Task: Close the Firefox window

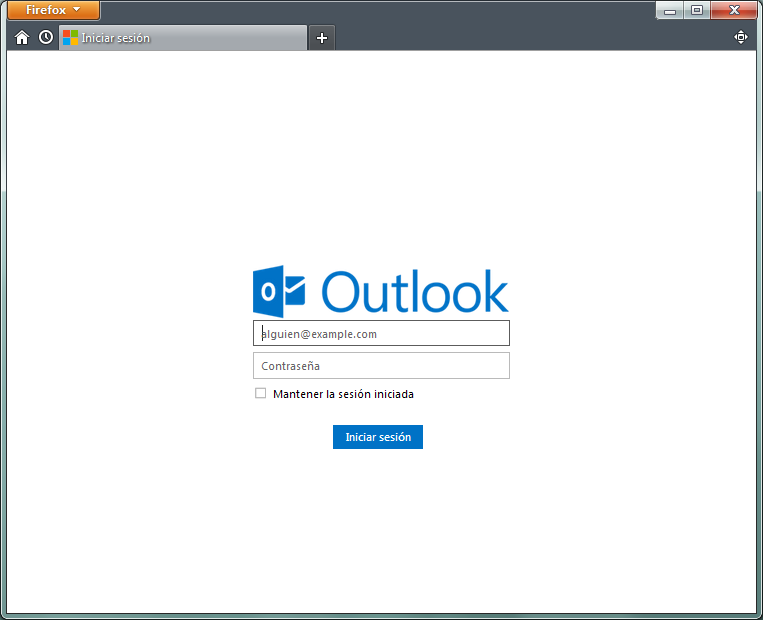Action: pos(734,10)
